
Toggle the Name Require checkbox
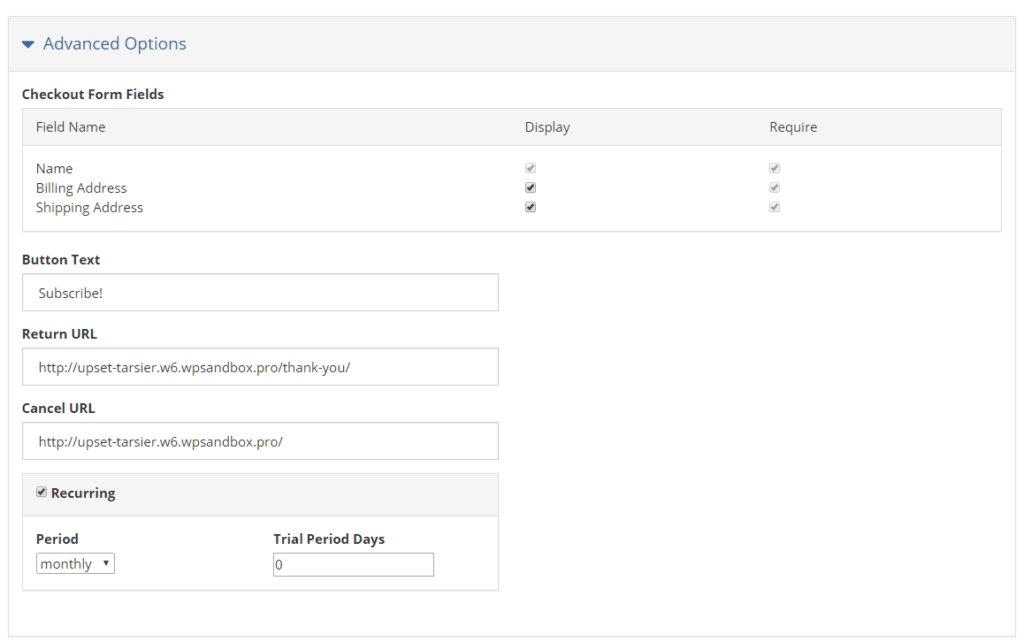[x=775, y=168]
